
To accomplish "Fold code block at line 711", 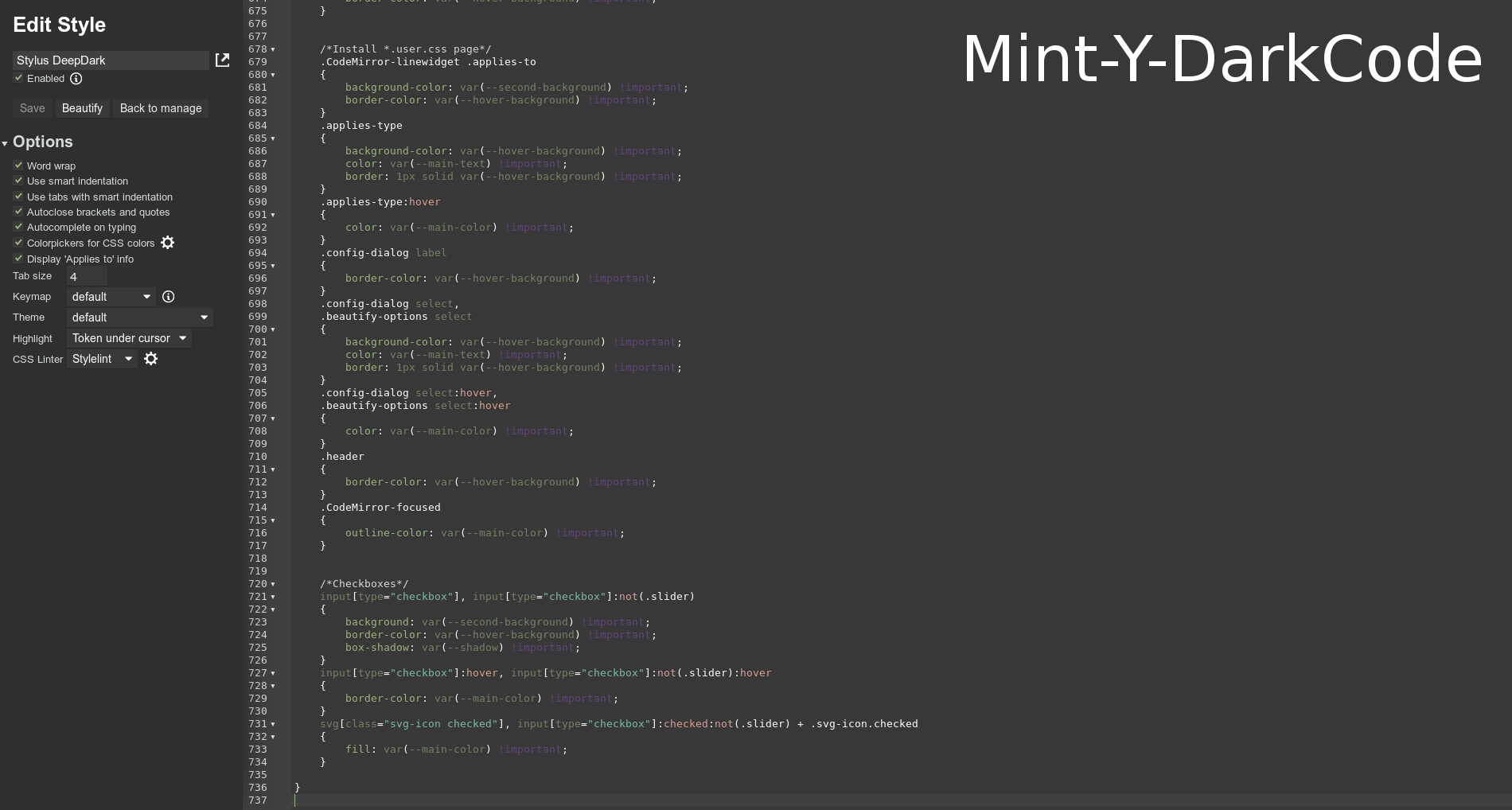I will click(x=273, y=469).
